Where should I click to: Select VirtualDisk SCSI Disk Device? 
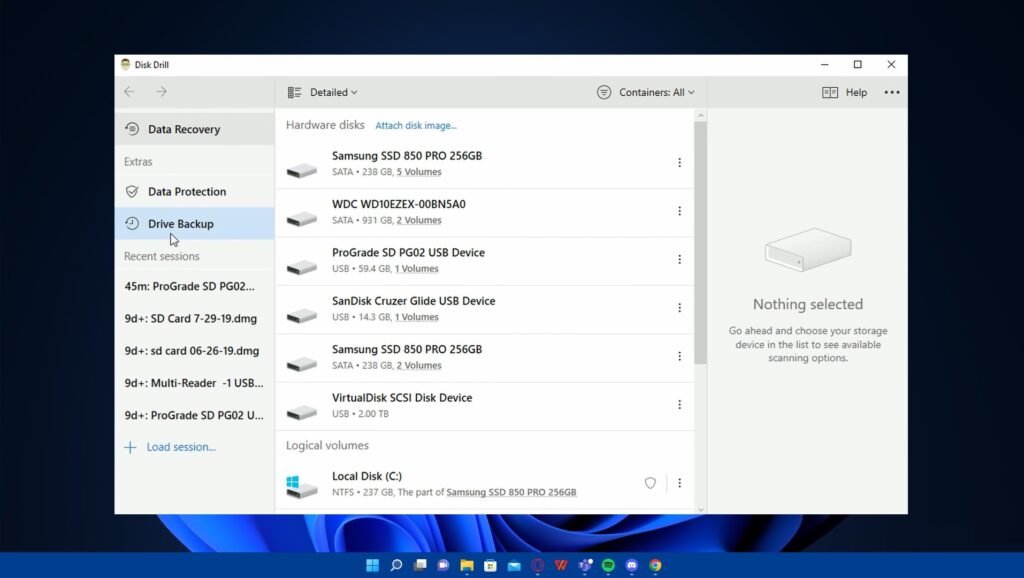pos(485,406)
